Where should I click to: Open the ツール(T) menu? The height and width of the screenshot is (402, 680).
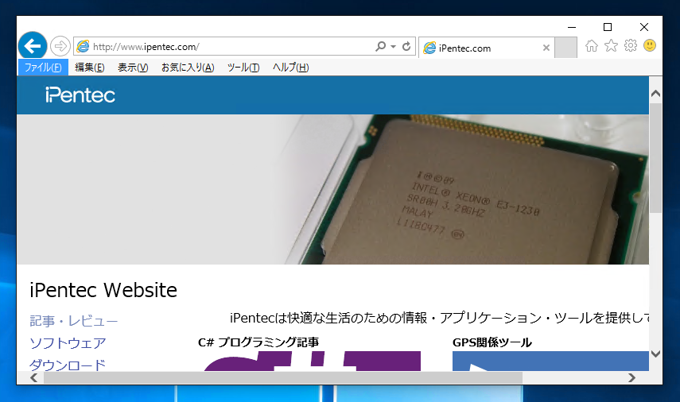tap(243, 68)
